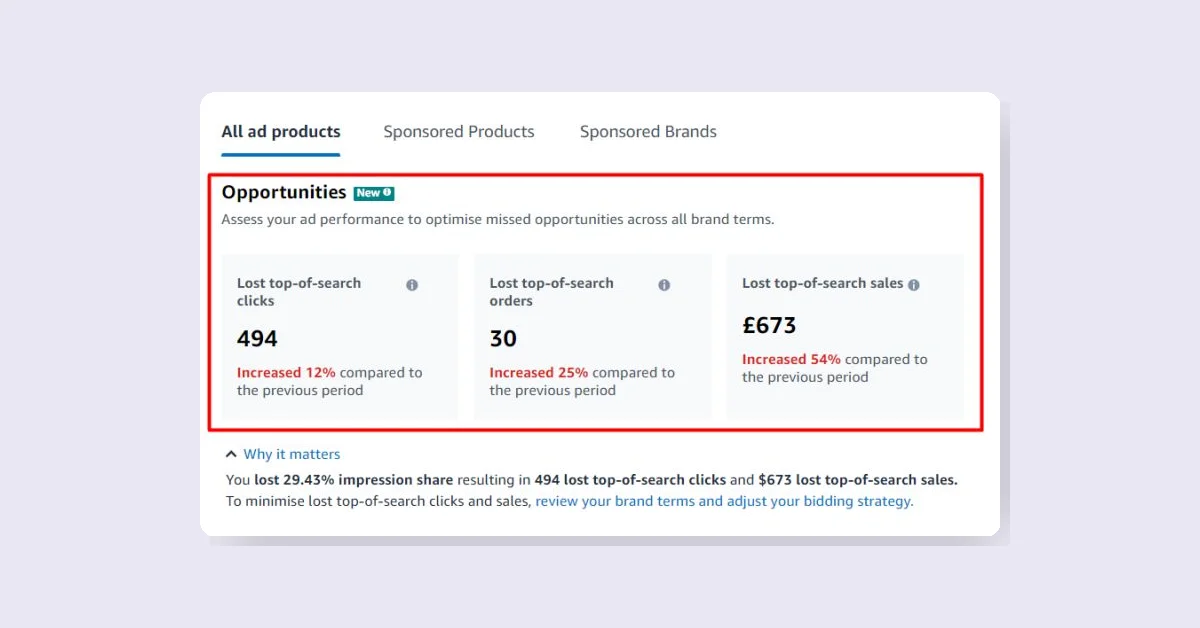Toggle the Why it matters disclosure arrow
Viewport: 1200px width, 628px height.
coord(231,453)
